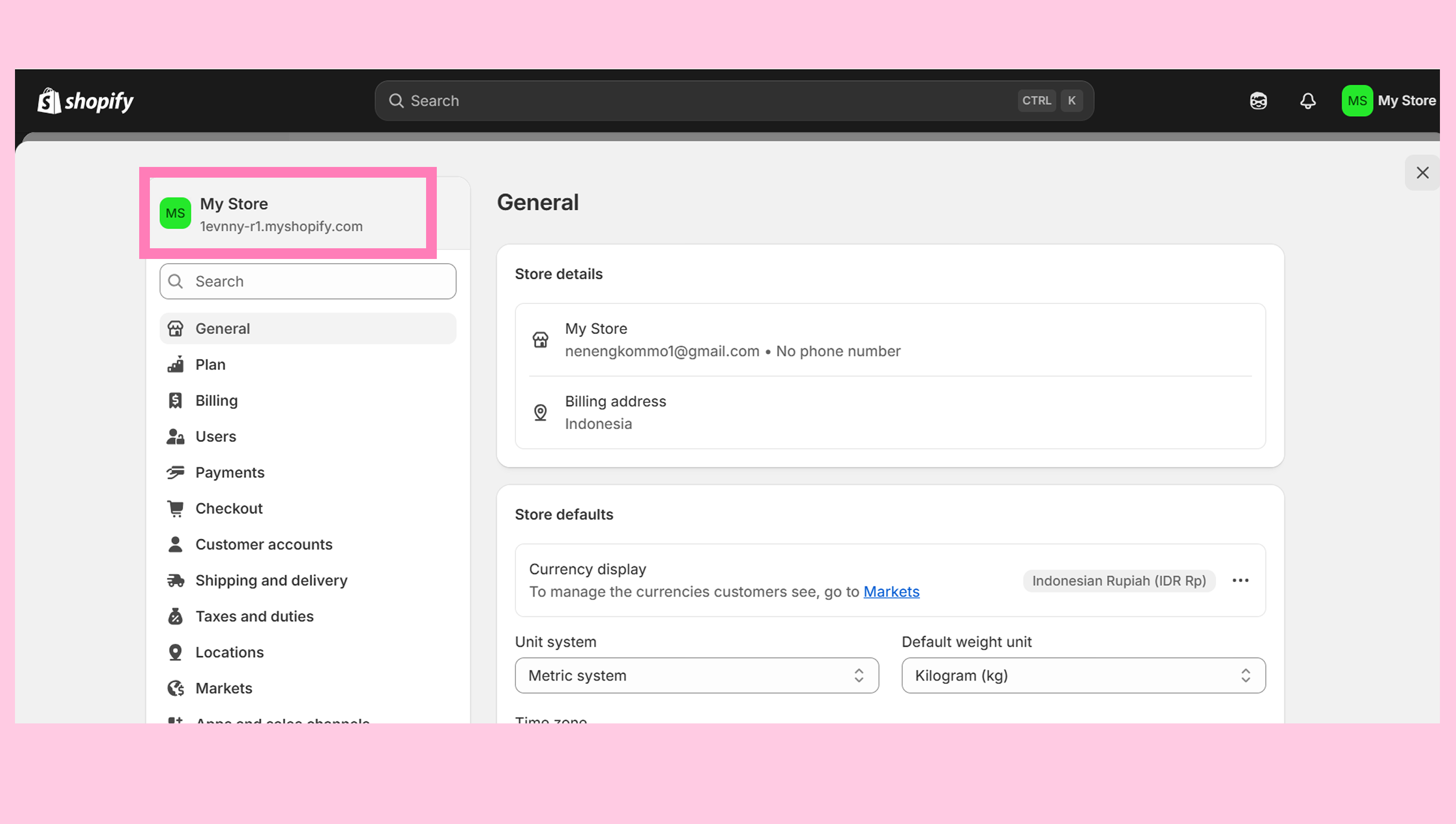Click the Checkout cart icon
Viewport: 1456px width, 824px height.
176,508
